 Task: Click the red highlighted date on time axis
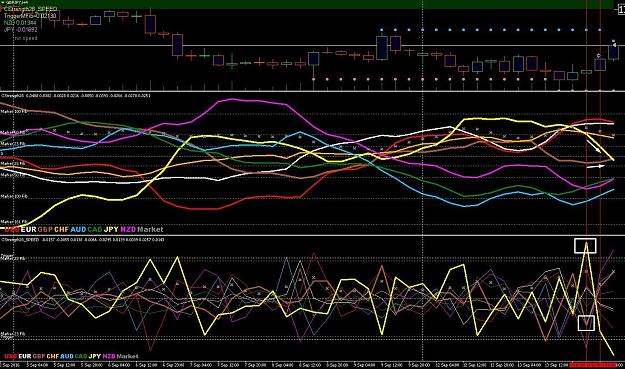(593, 365)
